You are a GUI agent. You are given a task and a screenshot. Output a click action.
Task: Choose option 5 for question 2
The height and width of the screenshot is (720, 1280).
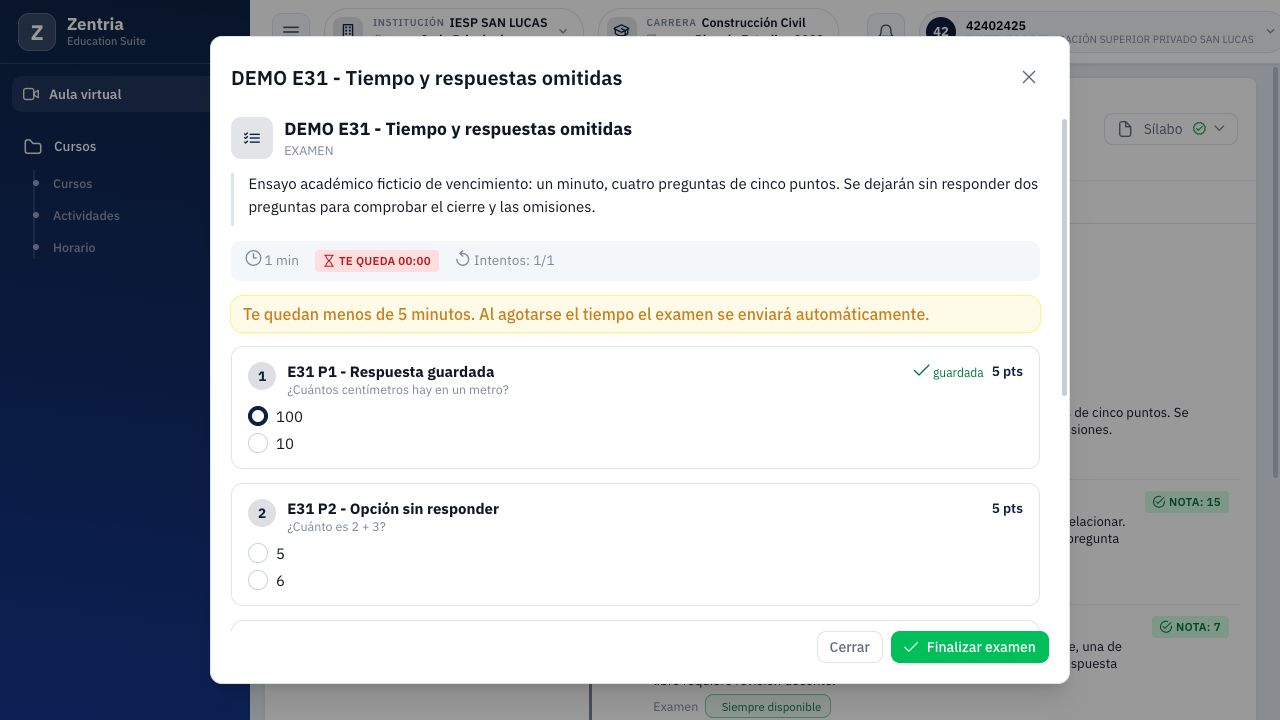click(x=258, y=553)
